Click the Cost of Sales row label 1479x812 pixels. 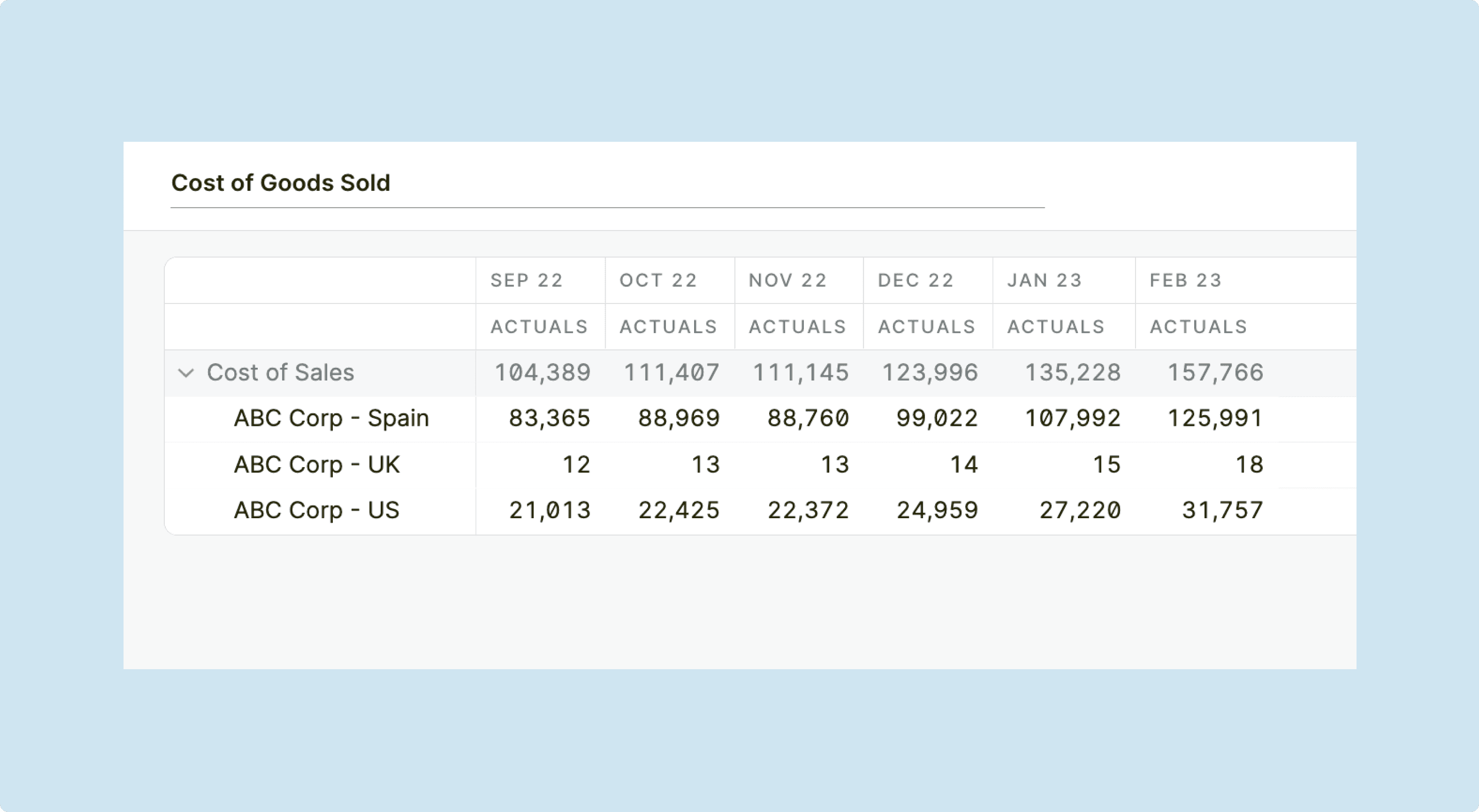(x=281, y=373)
